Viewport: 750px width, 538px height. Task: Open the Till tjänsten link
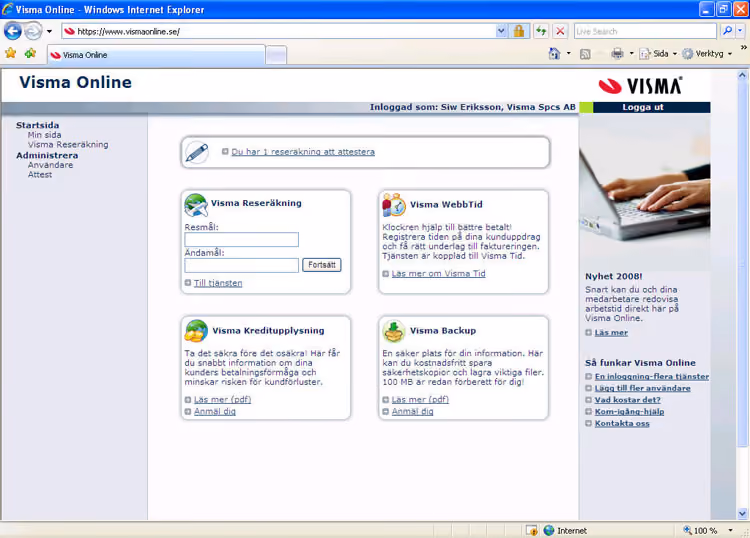[218, 283]
